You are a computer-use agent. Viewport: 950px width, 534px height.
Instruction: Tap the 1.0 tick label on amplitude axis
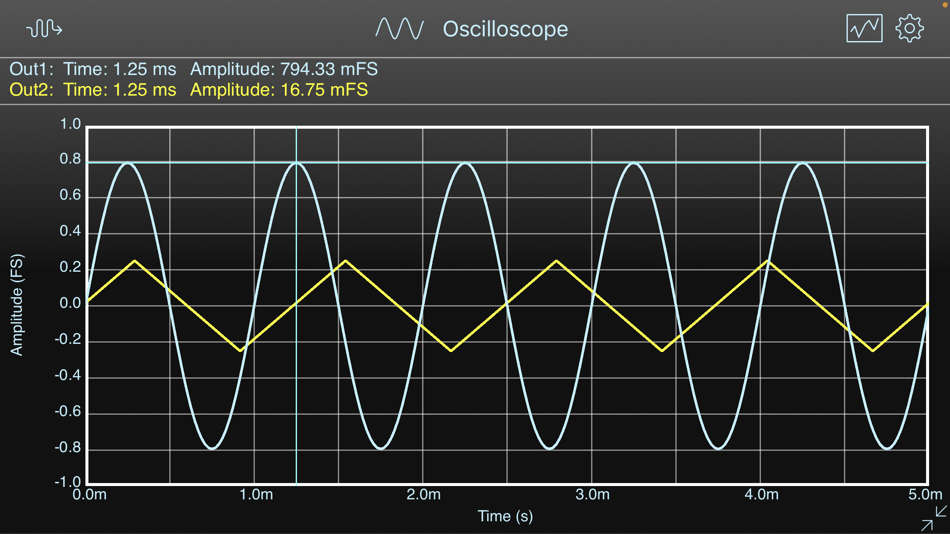click(x=70, y=124)
